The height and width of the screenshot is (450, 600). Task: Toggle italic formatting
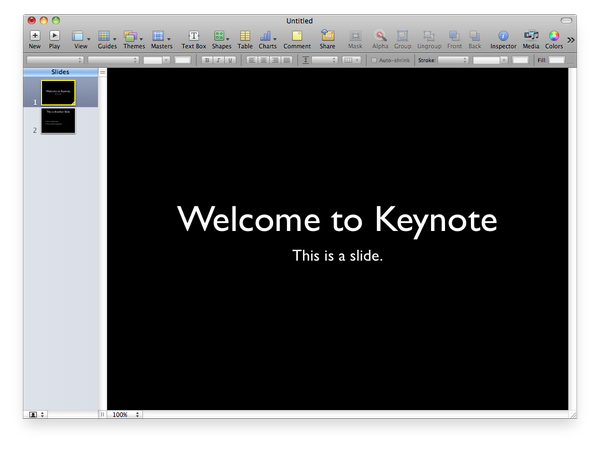click(x=218, y=60)
